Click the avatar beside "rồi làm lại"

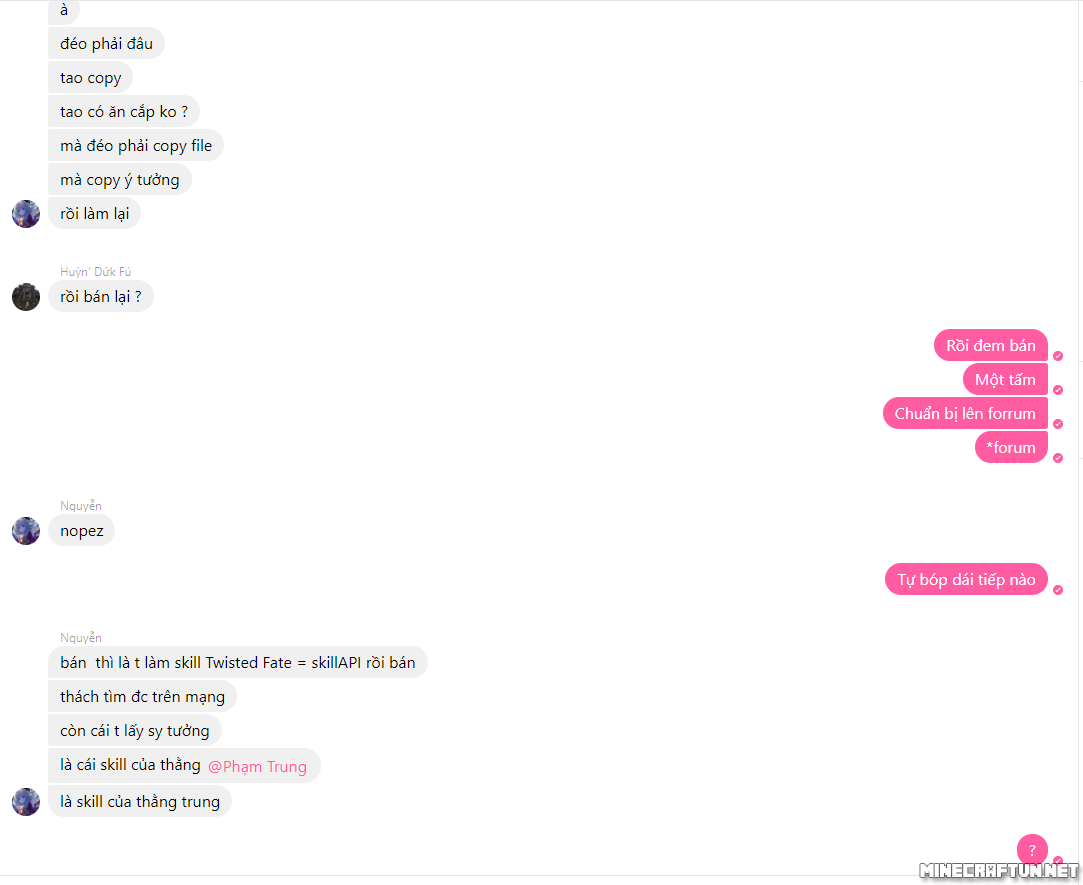click(x=26, y=214)
